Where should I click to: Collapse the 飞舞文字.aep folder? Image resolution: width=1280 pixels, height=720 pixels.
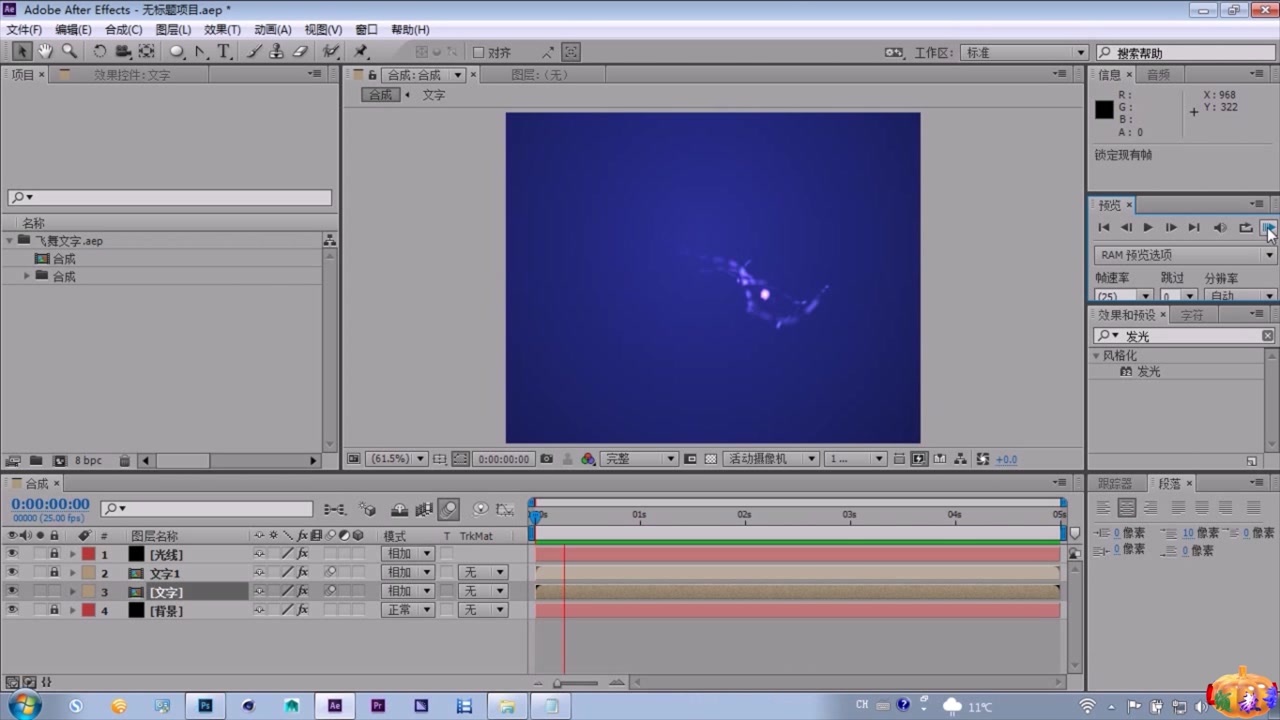9,241
